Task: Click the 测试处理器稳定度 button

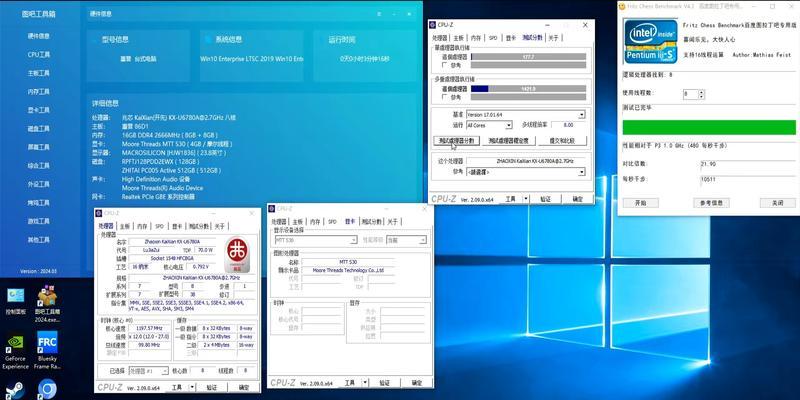Action: tap(508, 140)
